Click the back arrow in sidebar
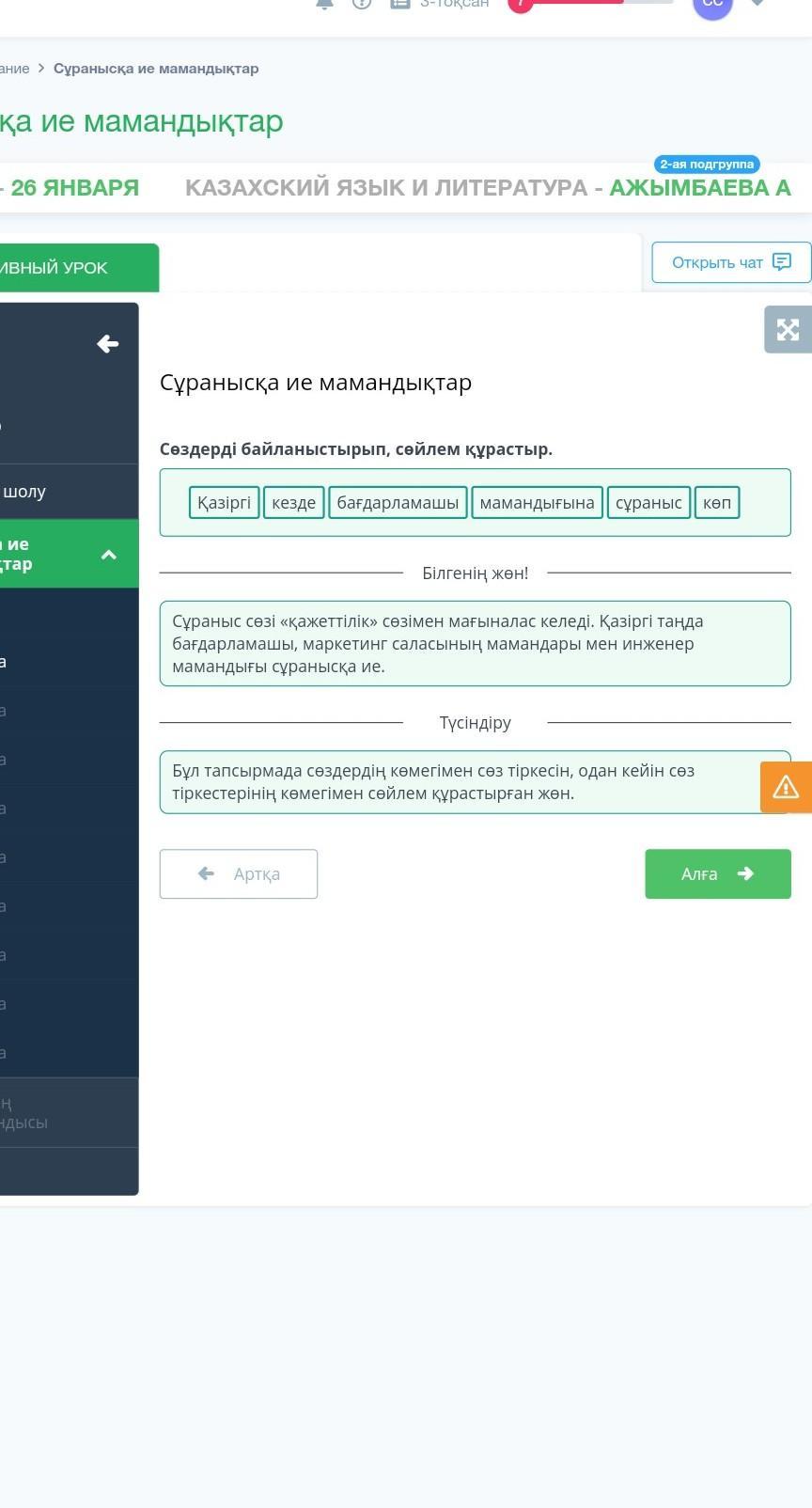This screenshot has width=812, height=1508. pyautogui.click(x=108, y=344)
